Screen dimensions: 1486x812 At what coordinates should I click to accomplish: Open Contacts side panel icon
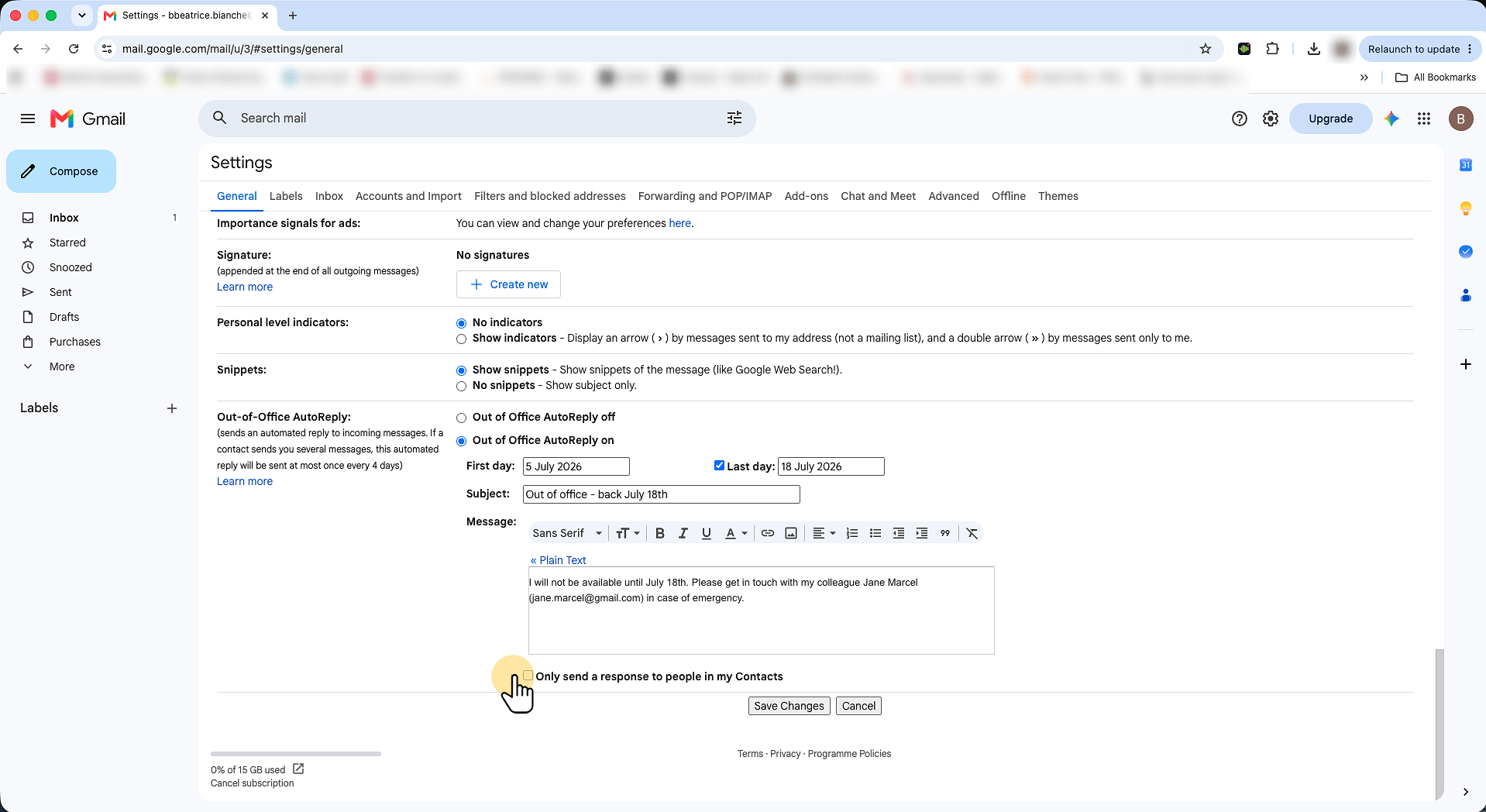click(x=1465, y=295)
